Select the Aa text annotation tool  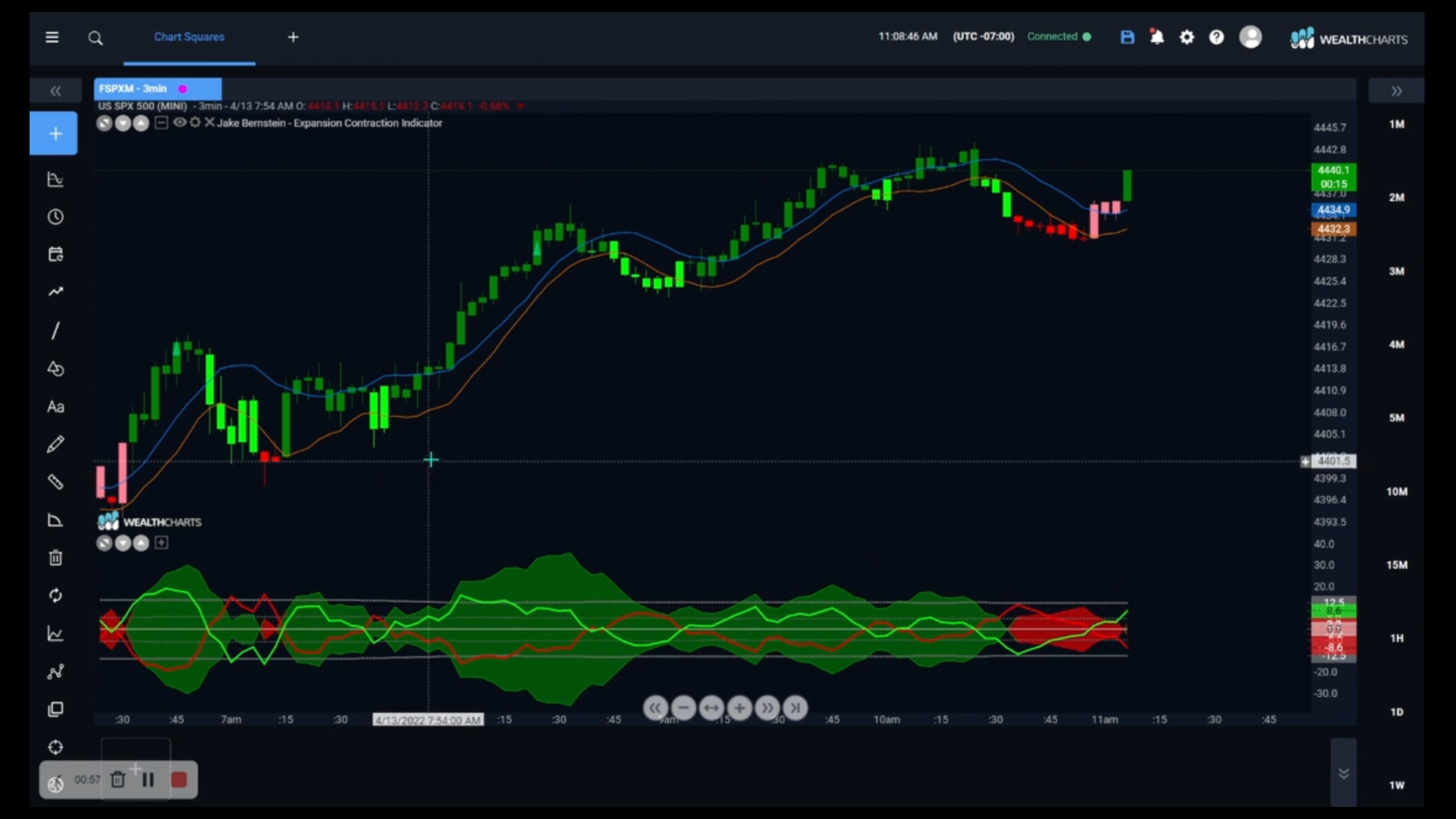[55, 406]
